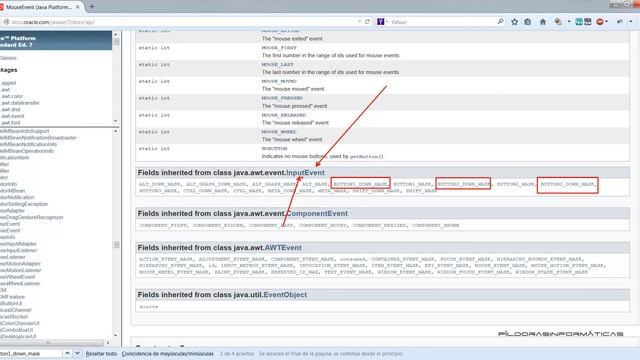Click the magnifier icon in search box
The height and width of the screenshot is (360, 640).
coord(500,22)
